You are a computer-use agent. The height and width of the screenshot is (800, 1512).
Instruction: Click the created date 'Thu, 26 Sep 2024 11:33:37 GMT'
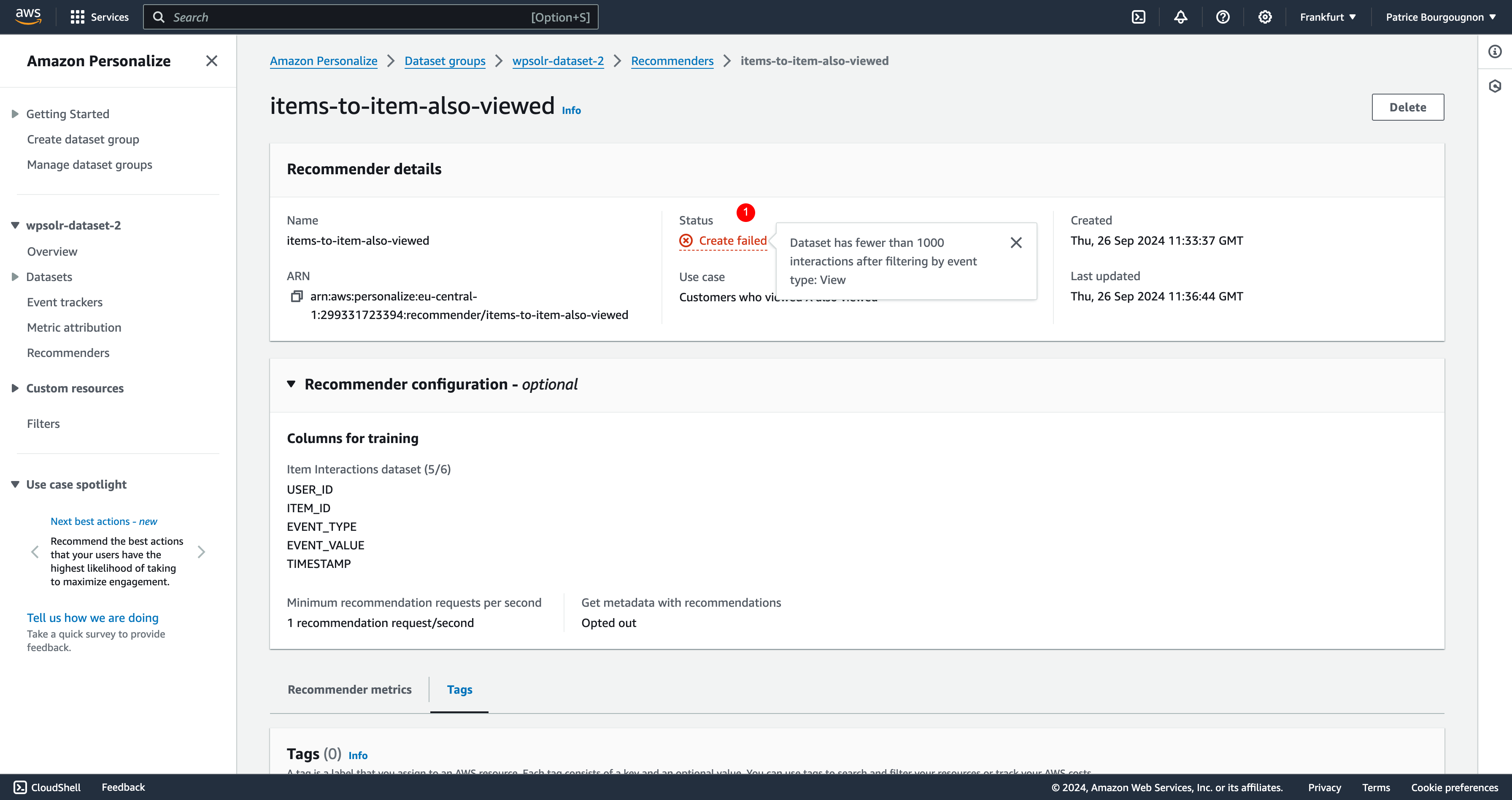[x=1156, y=241]
